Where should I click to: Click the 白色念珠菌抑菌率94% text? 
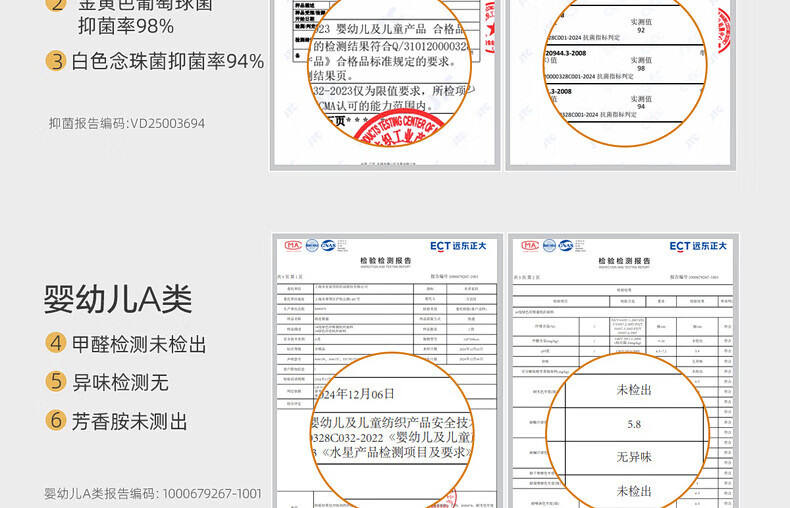(x=167, y=62)
